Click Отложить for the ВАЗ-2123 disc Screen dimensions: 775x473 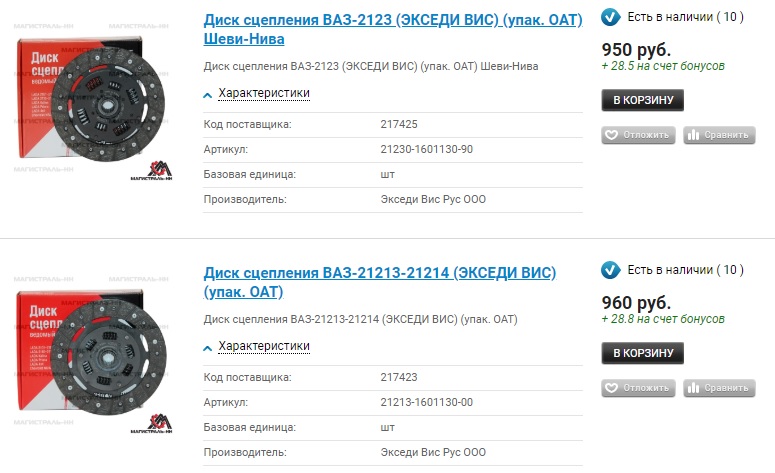(638, 135)
